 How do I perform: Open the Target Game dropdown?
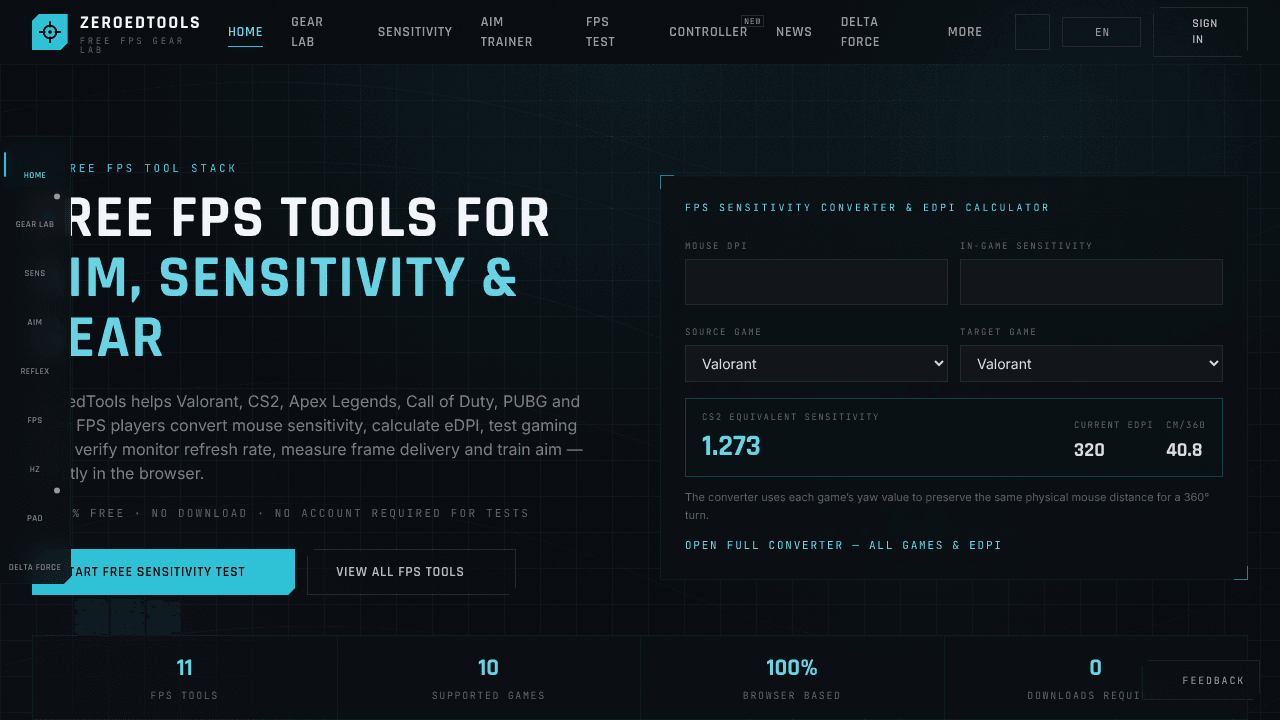pos(1091,364)
